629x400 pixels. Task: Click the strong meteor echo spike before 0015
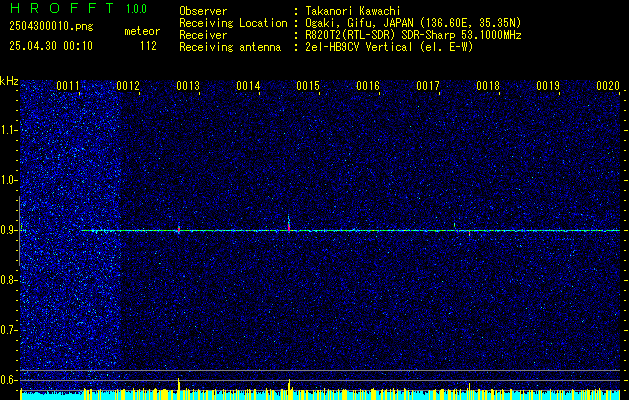(289, 223)
